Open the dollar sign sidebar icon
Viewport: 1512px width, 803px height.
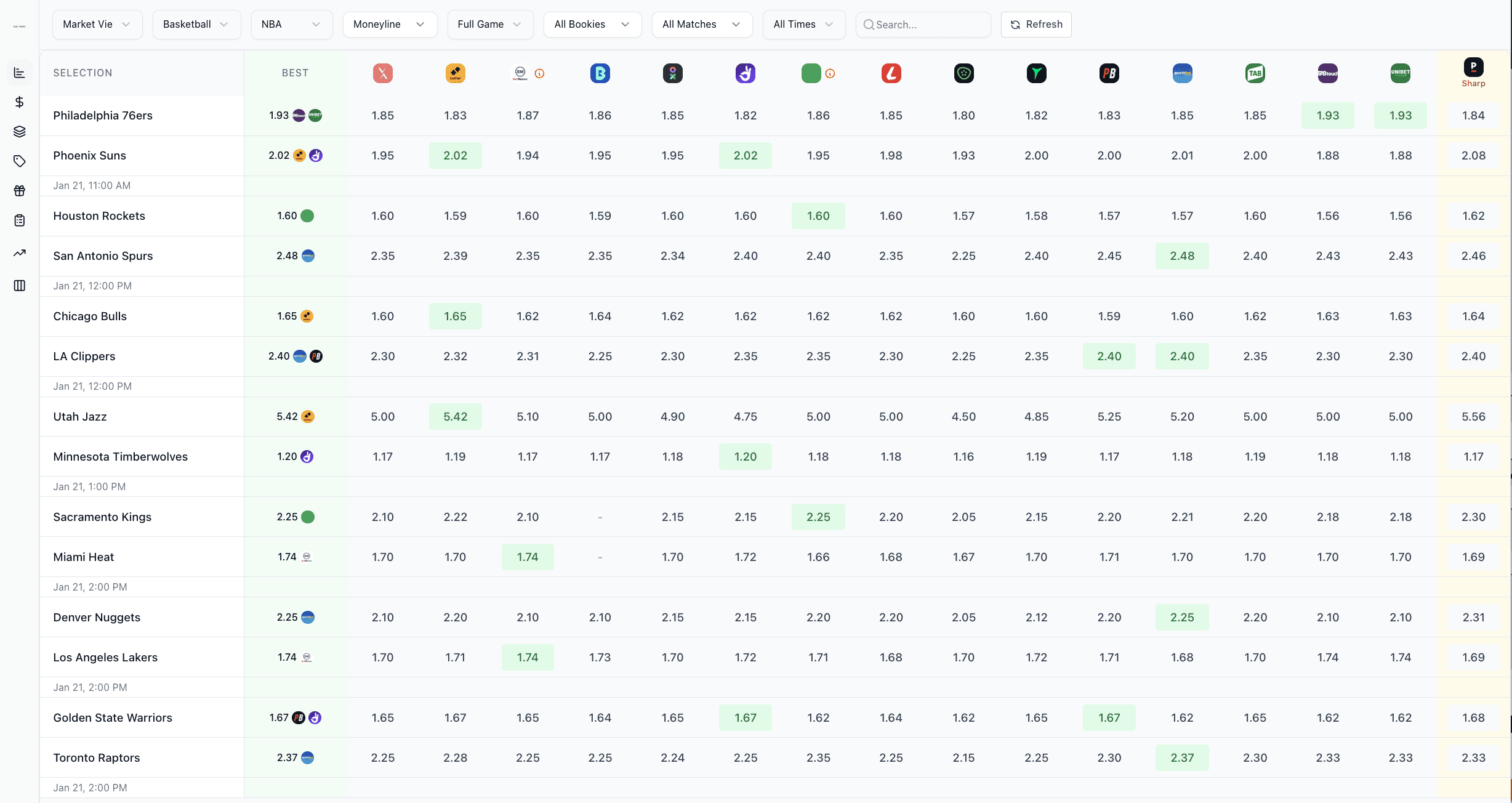coord(20,102)
